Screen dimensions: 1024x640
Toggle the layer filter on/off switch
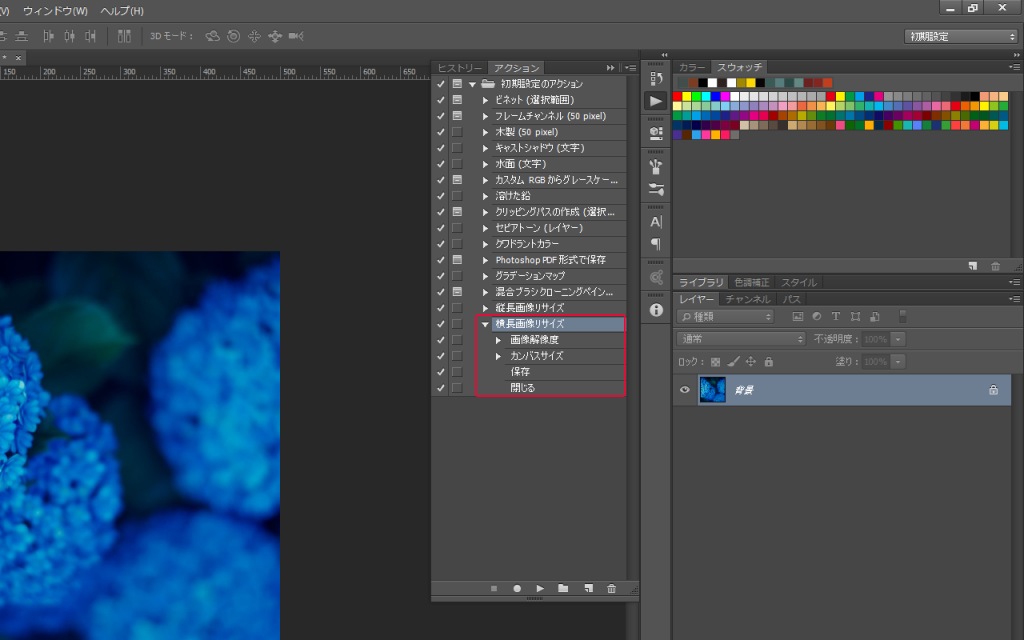(903, 317)
